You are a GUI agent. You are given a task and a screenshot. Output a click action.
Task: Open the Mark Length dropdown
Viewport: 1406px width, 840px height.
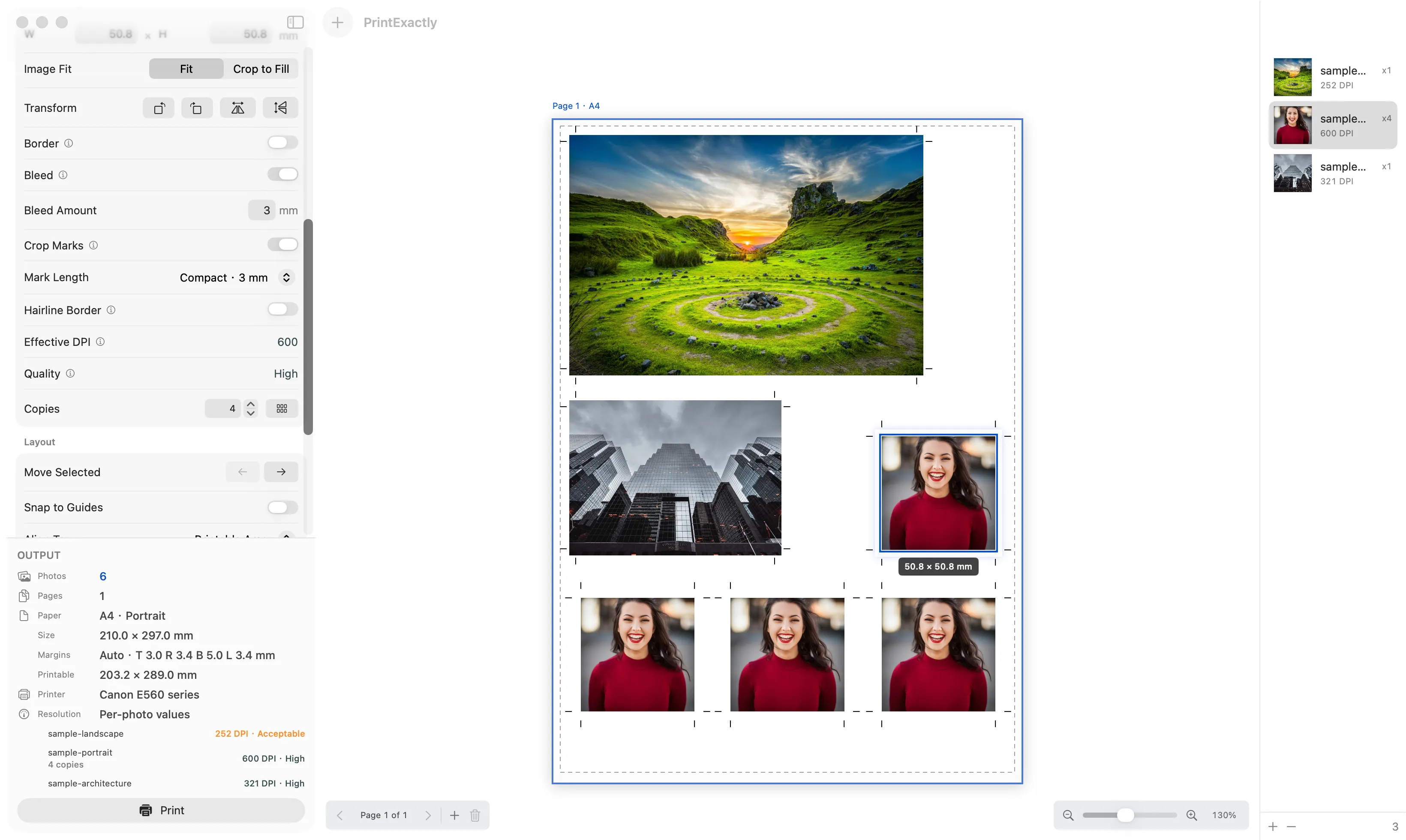[236, 277]
